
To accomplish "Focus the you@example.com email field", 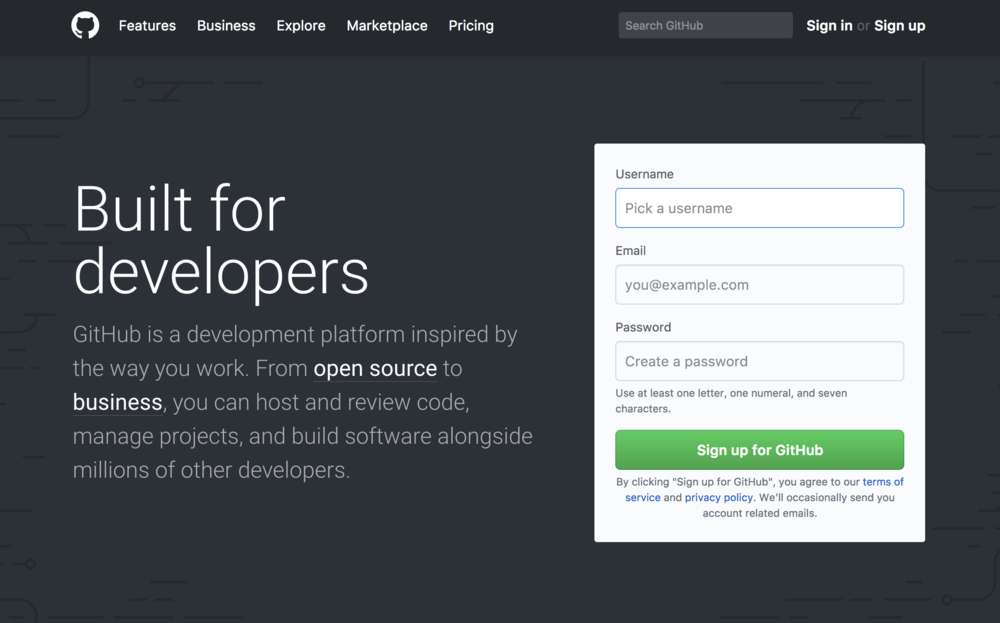I will point(760,284).
